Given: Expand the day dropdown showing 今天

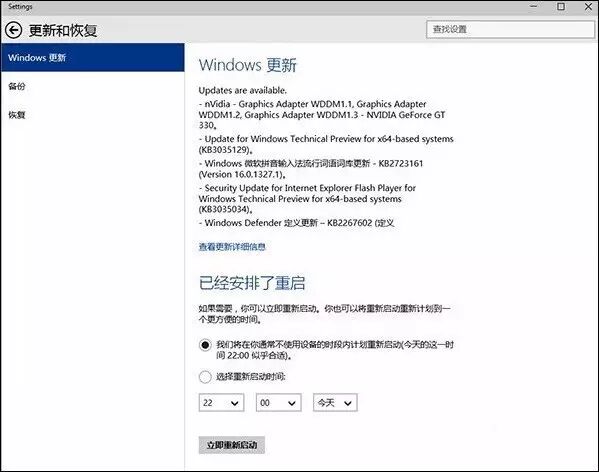Looking at the screenshot, I should [335, 402].
